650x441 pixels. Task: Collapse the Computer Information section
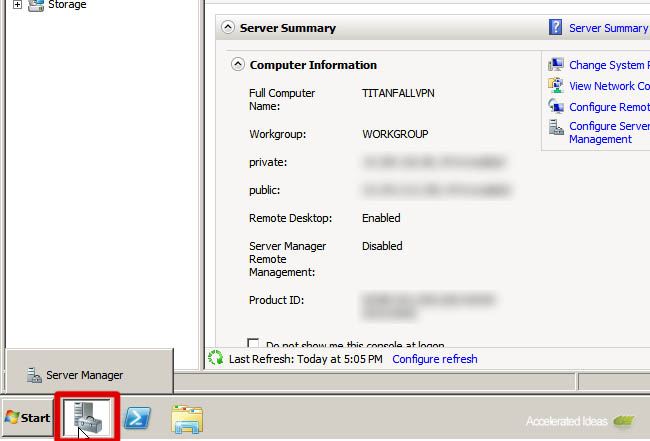point(238,64)
